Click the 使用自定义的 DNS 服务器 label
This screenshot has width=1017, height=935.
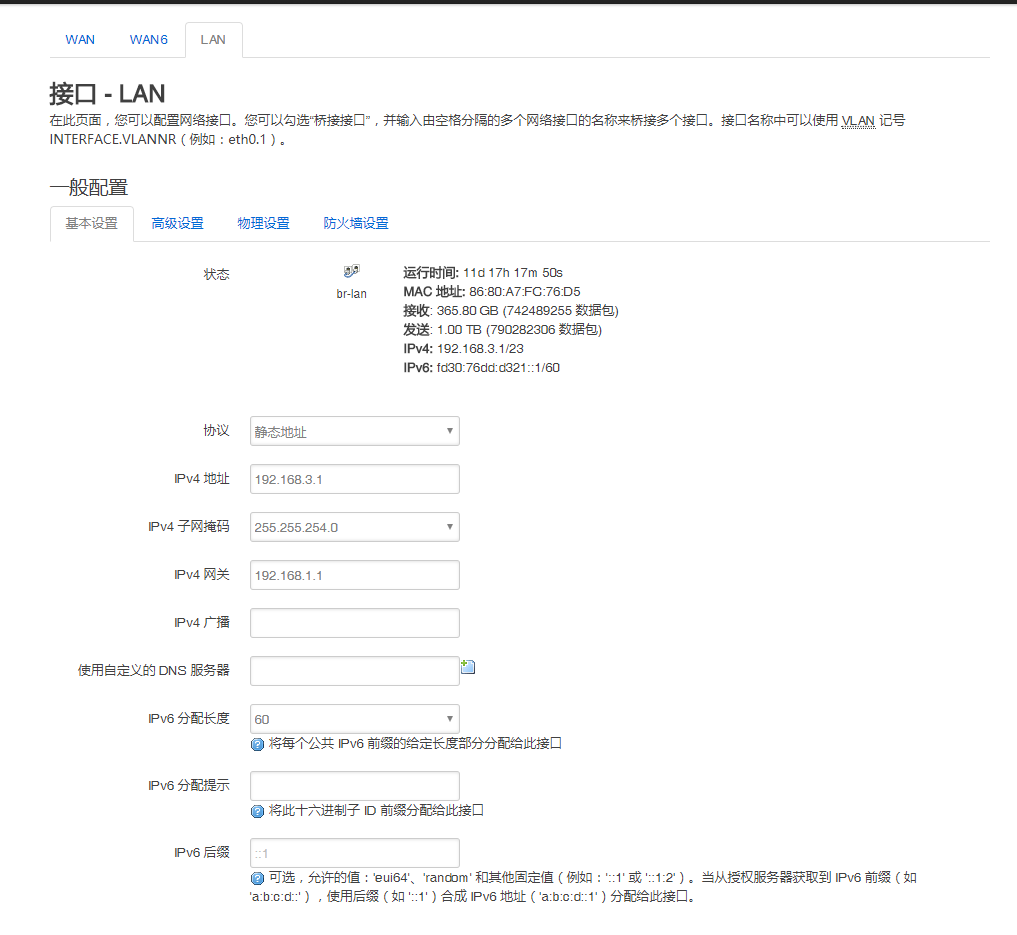[154, 670]
